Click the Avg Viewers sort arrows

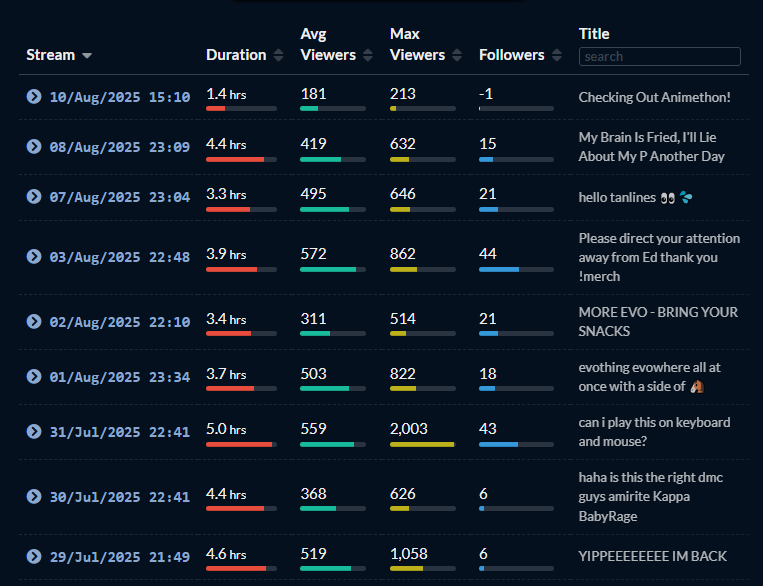click(x=368, y=55)
